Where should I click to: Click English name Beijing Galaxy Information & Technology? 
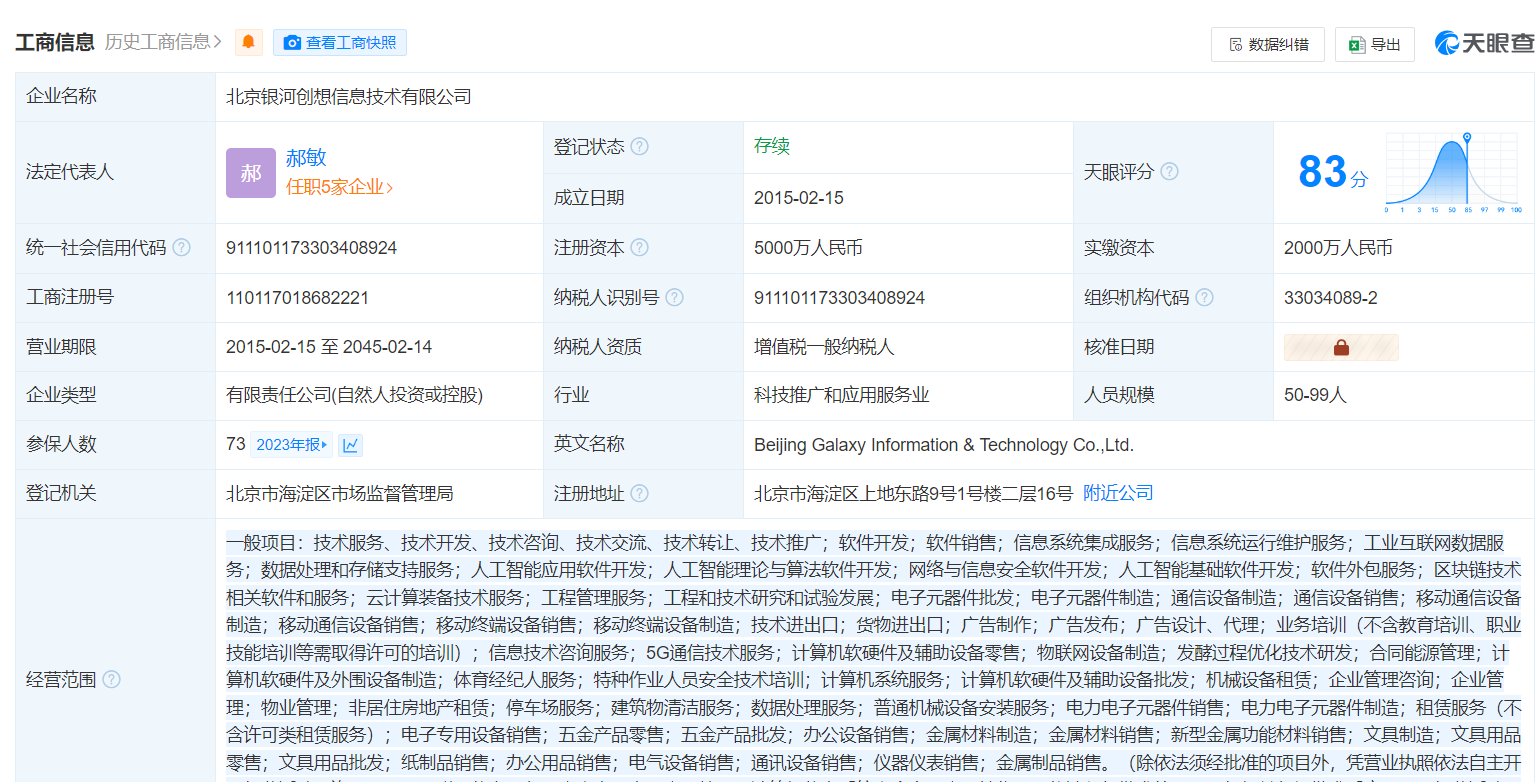944,445
